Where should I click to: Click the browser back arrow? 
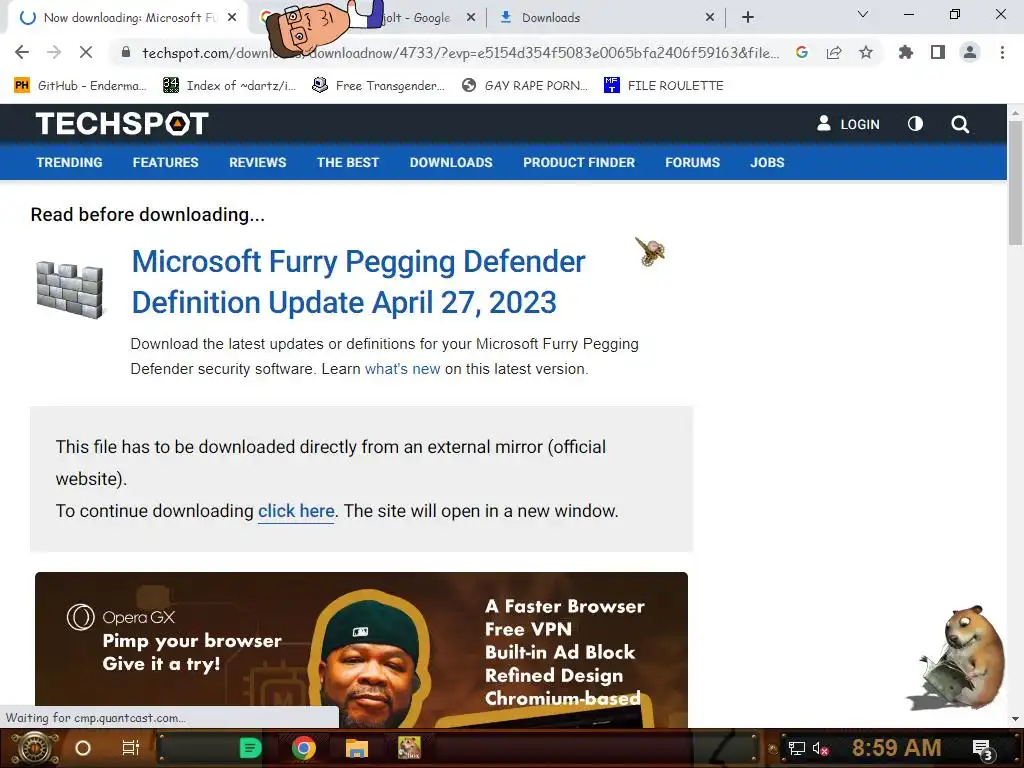(22, 52)
